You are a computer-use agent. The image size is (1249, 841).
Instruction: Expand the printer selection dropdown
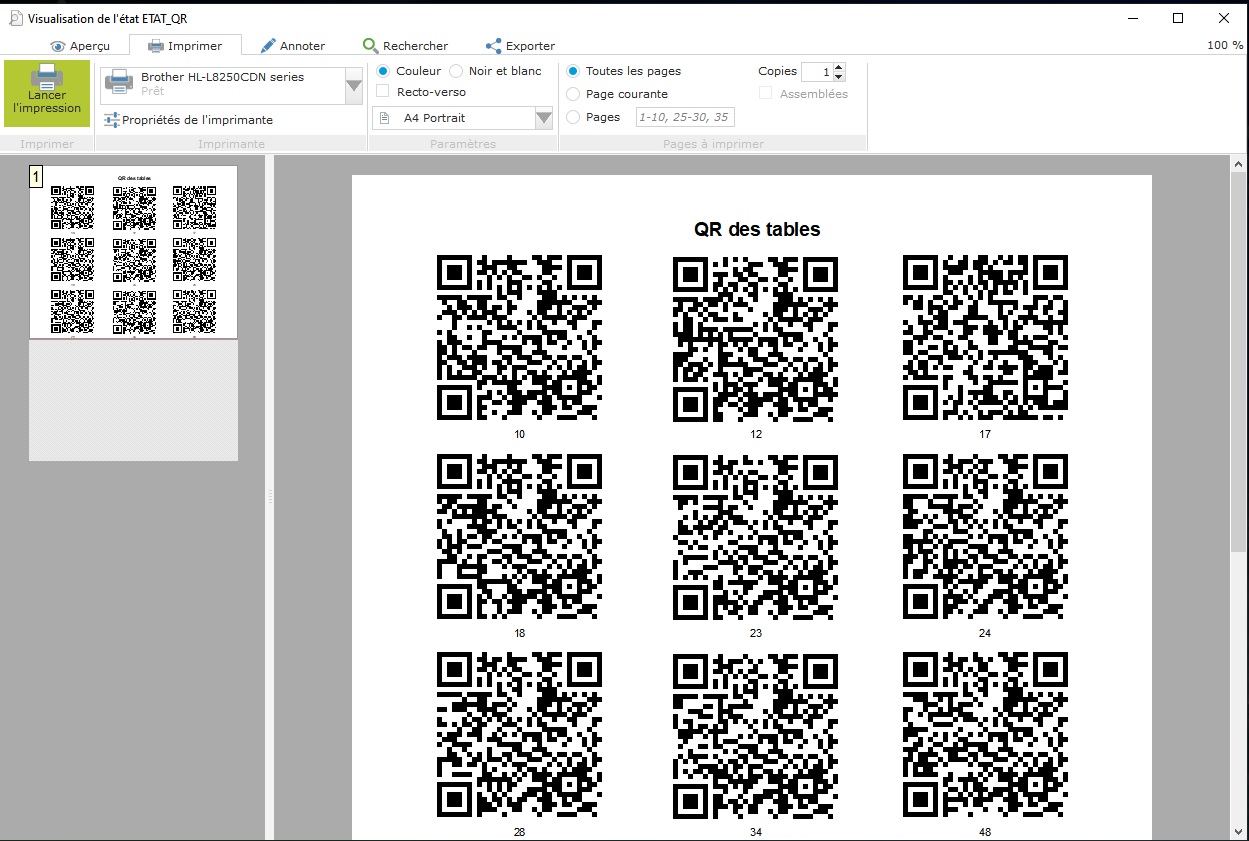coord(353,87)
